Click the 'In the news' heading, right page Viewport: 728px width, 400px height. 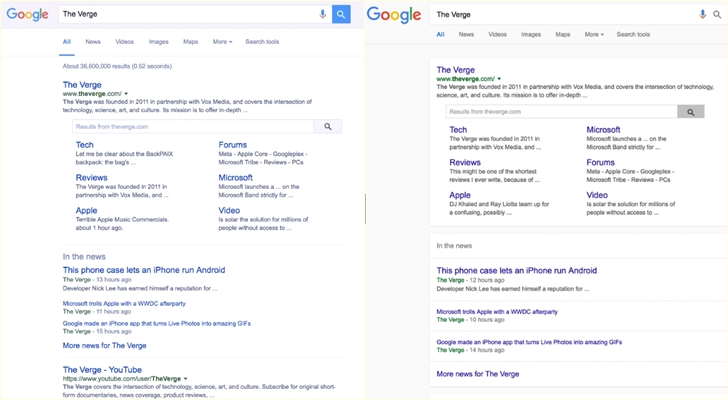[454, 246]
